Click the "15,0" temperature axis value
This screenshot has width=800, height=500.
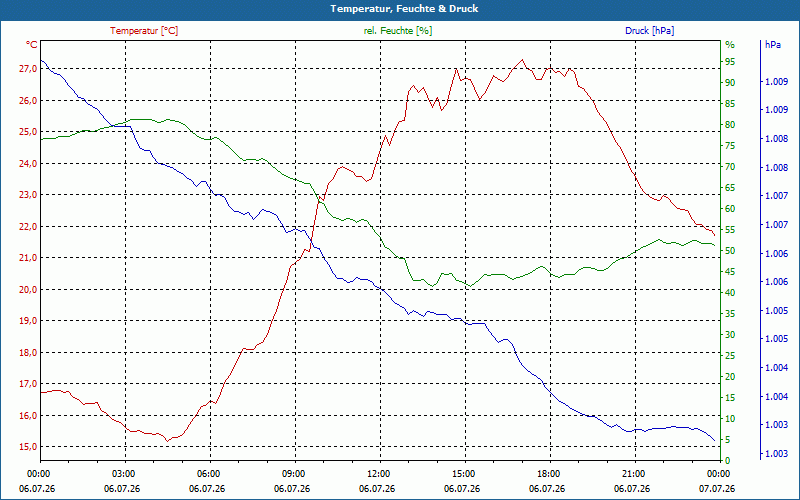[28, 447]
